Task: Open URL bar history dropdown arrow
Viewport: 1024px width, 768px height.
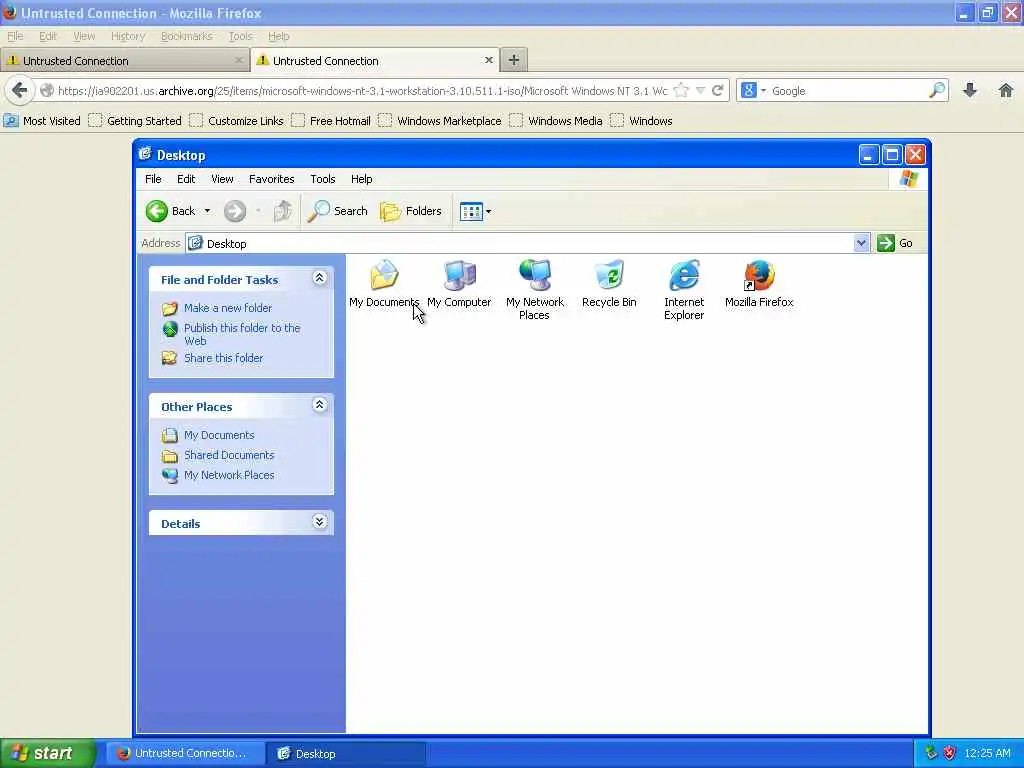Action: (700, 90)
